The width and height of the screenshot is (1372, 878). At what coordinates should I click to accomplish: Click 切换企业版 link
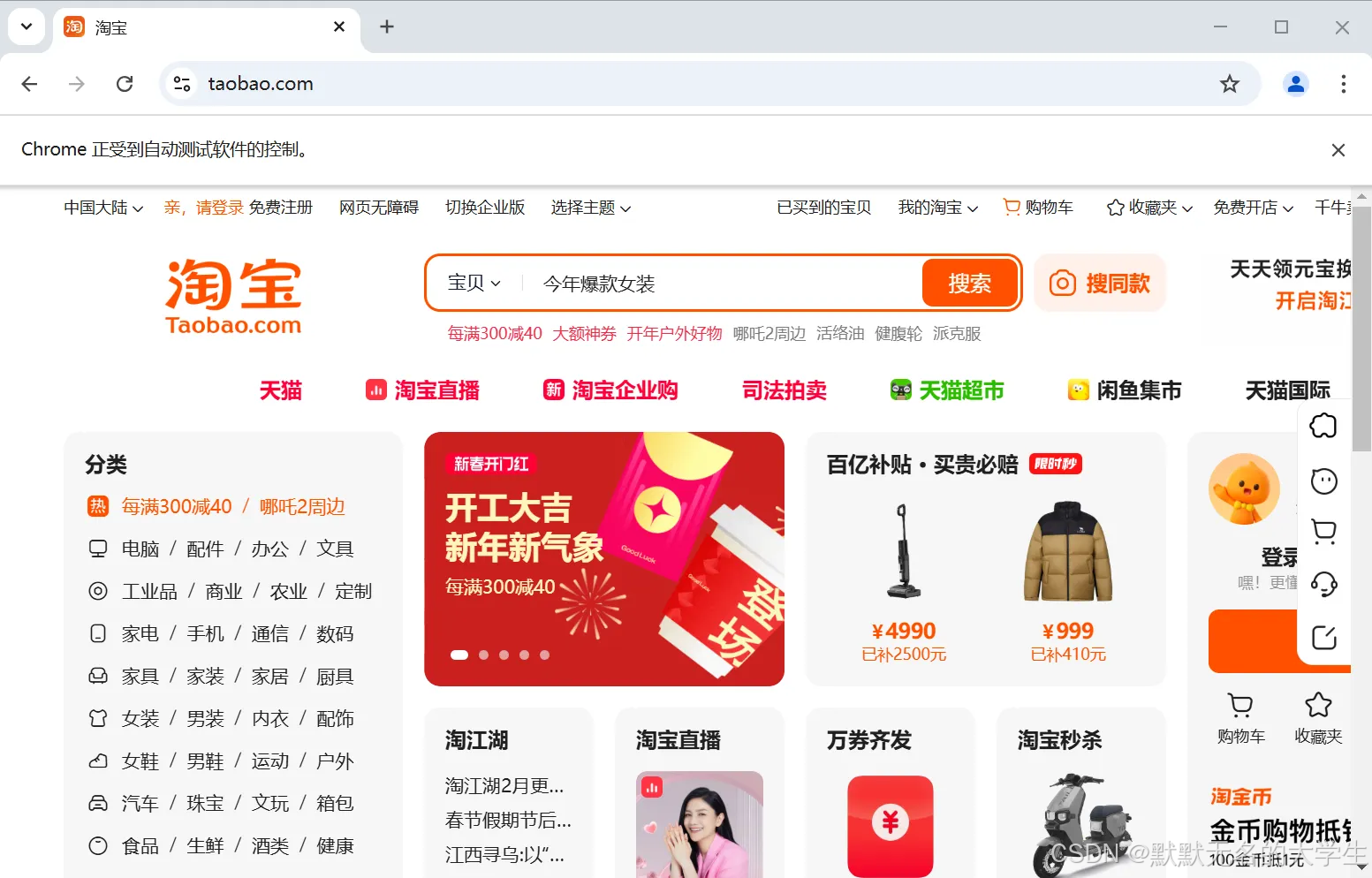(485, 208)
